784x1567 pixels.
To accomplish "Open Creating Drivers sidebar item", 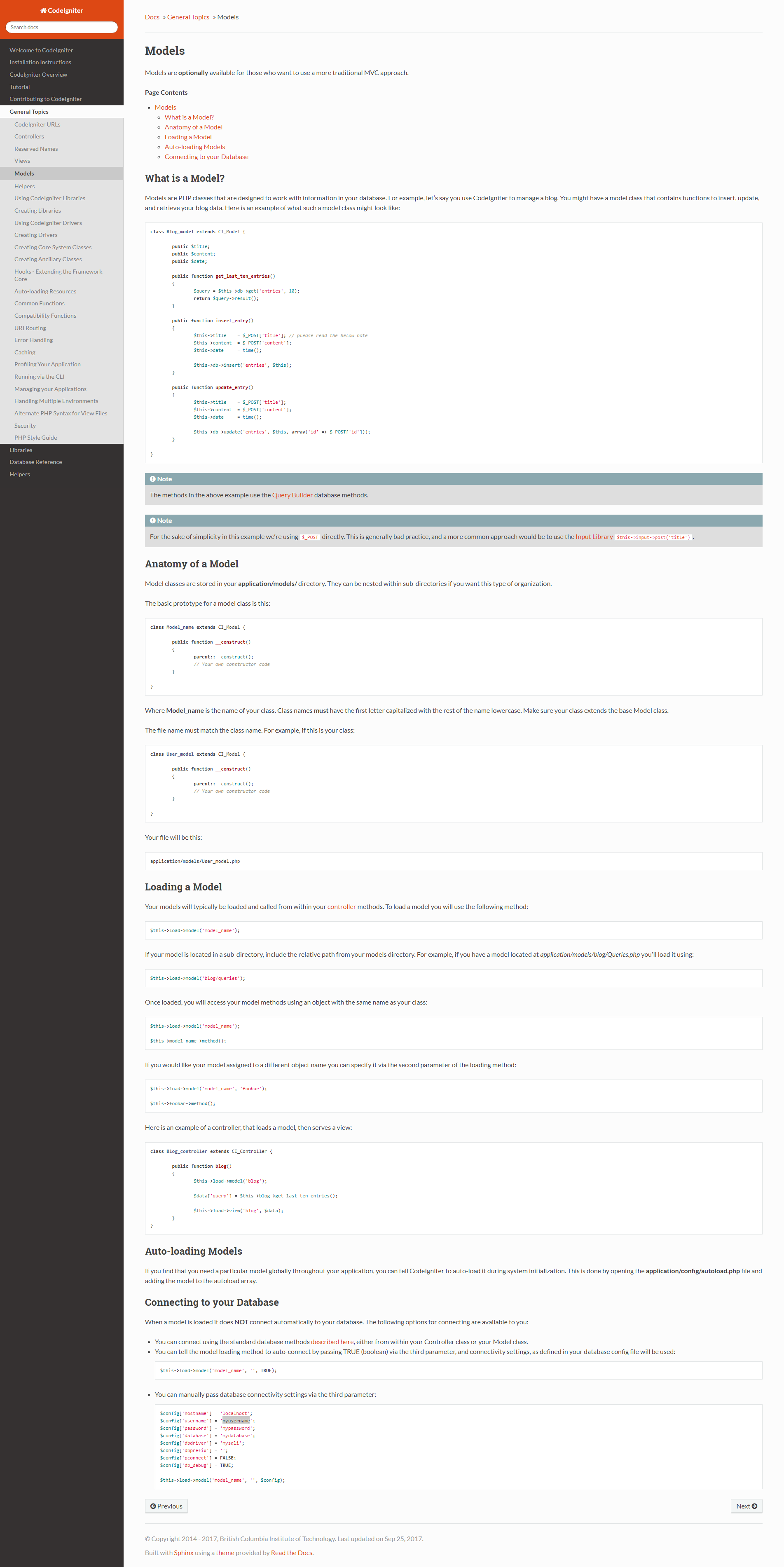I will pos(61,235).
